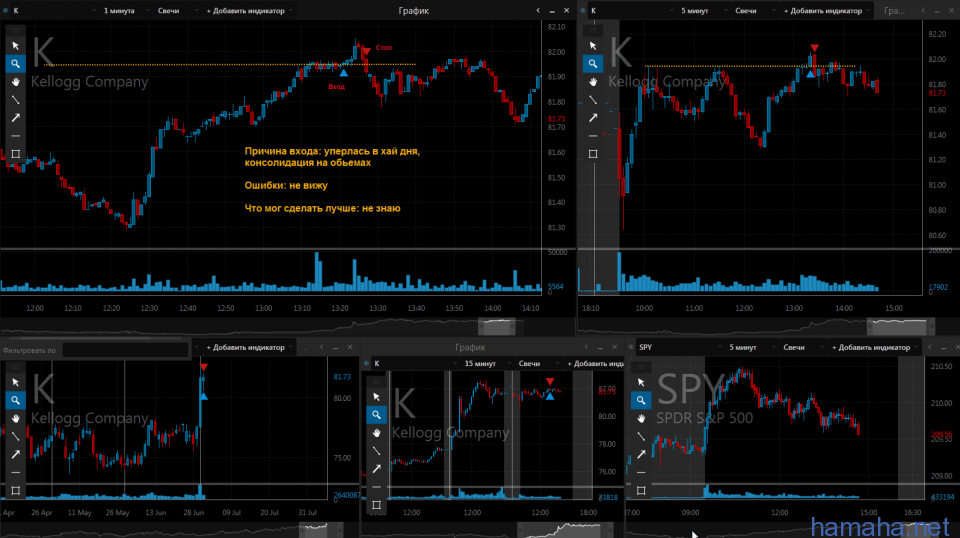Click the navigator scrollbar thumb under the top-right 5-minute chart
This screenshot has width=960, height=538.
pyautogui.click(x=901, y=327)
